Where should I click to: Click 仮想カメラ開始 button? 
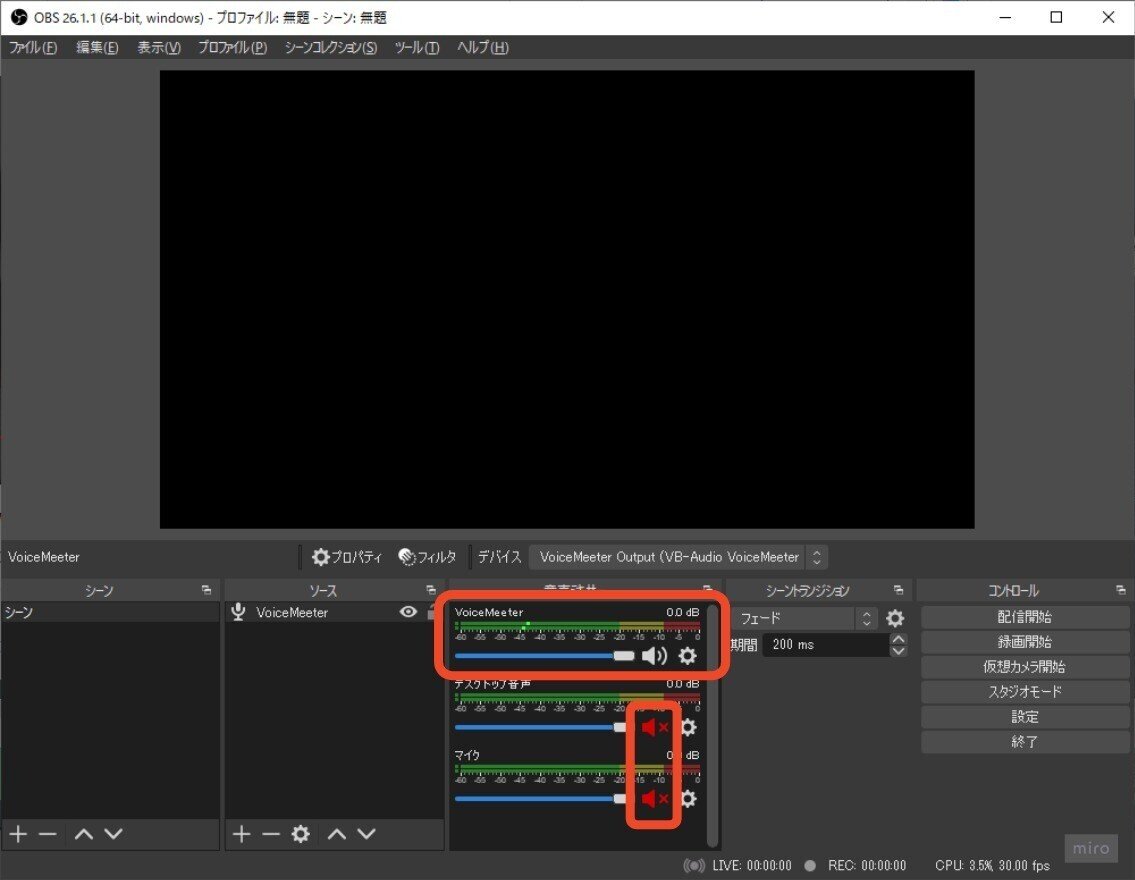pos(1024,667)
